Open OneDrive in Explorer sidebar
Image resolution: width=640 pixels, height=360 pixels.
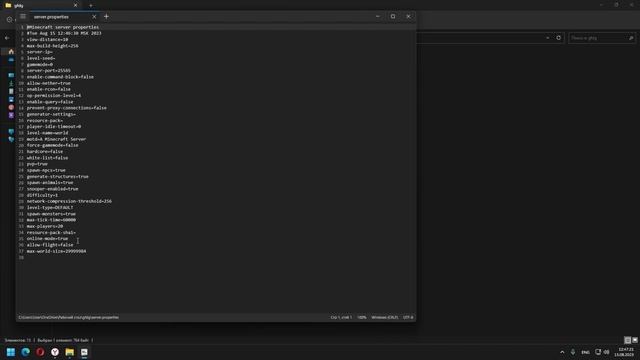[x=11, y=60]
